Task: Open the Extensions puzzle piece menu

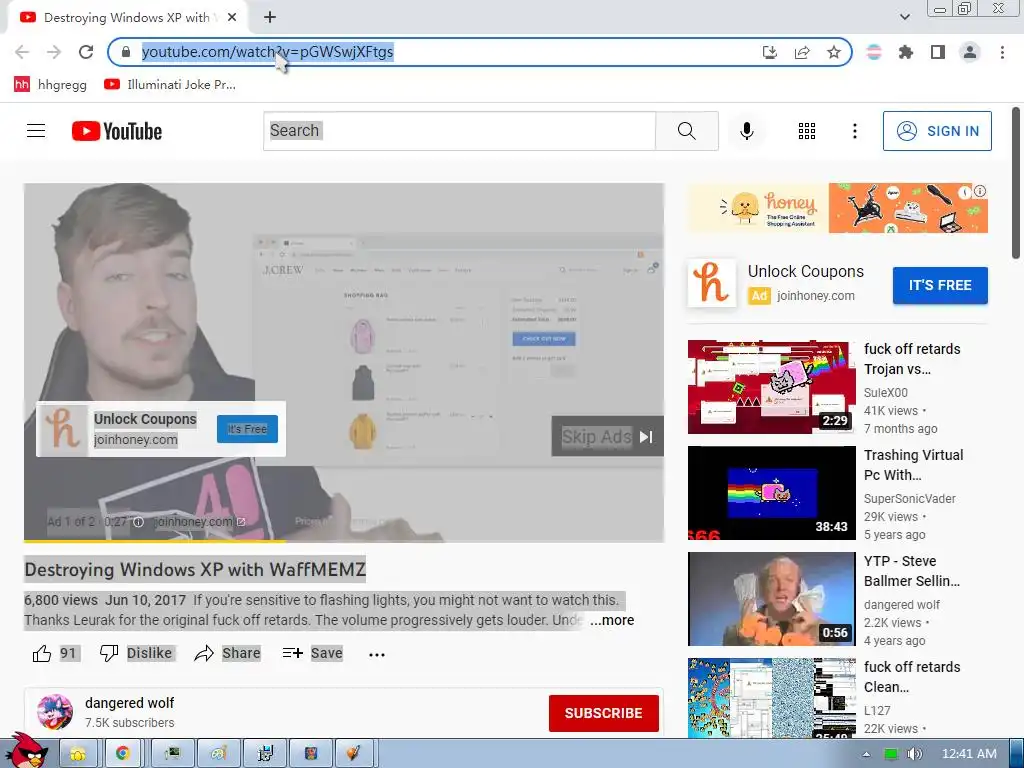Action: (906, 52)
